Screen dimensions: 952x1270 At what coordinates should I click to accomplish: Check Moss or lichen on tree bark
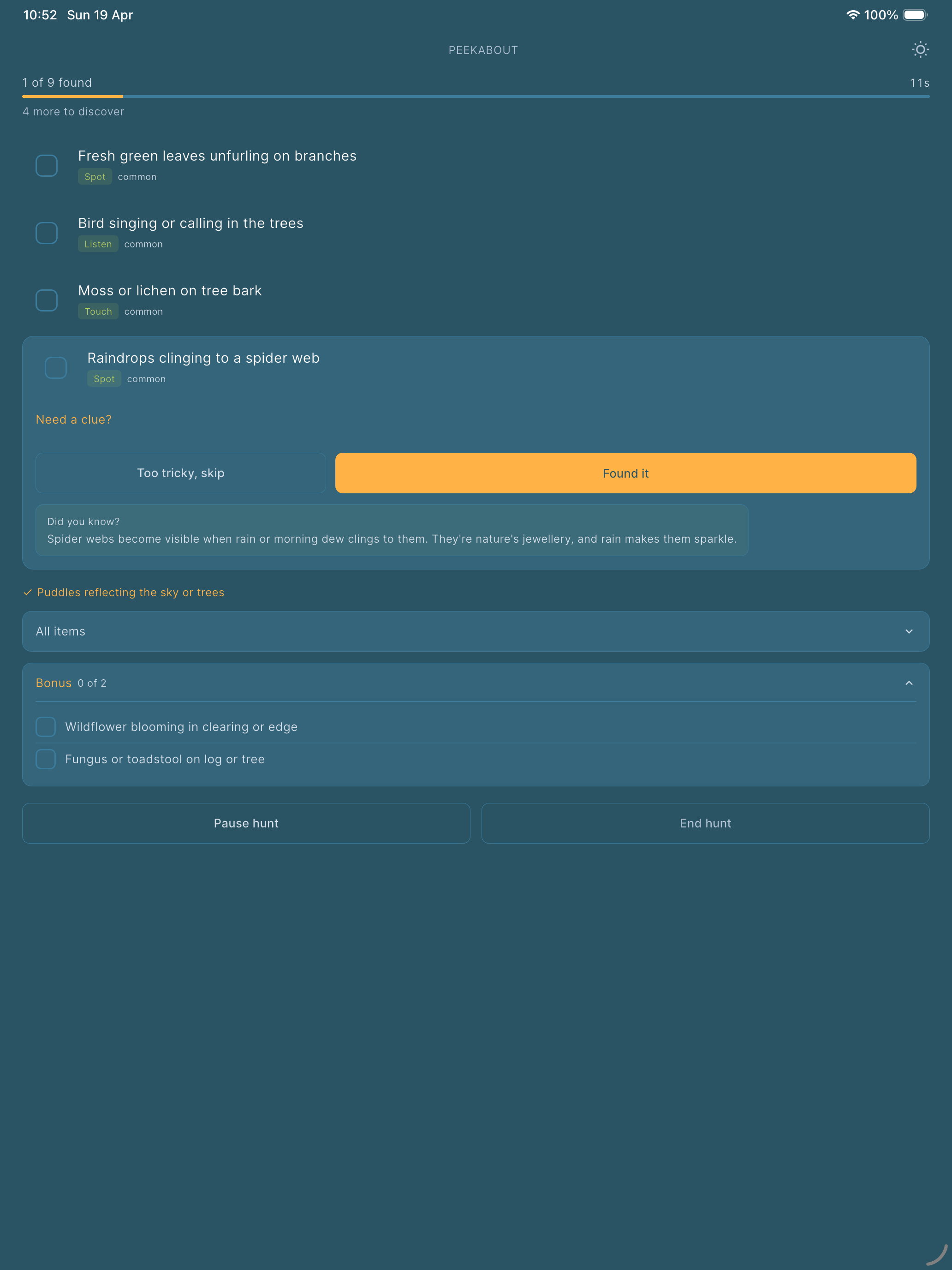tap(47, 300)
